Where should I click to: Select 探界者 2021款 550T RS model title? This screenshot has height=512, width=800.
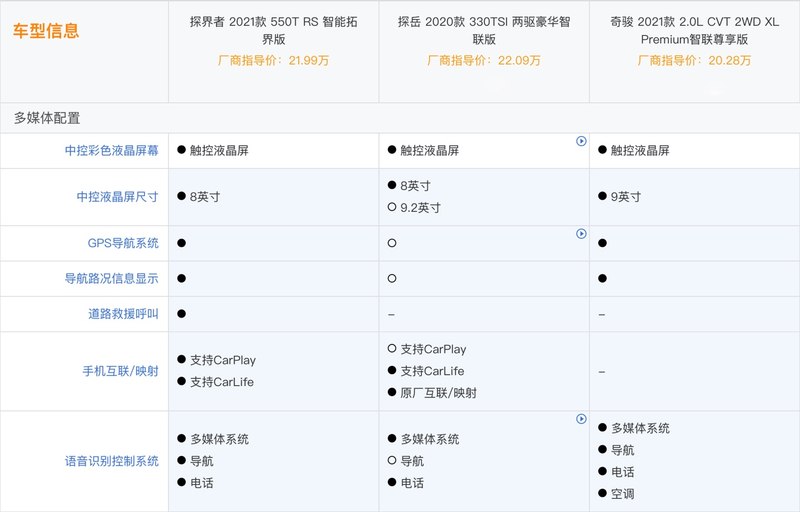273,31
